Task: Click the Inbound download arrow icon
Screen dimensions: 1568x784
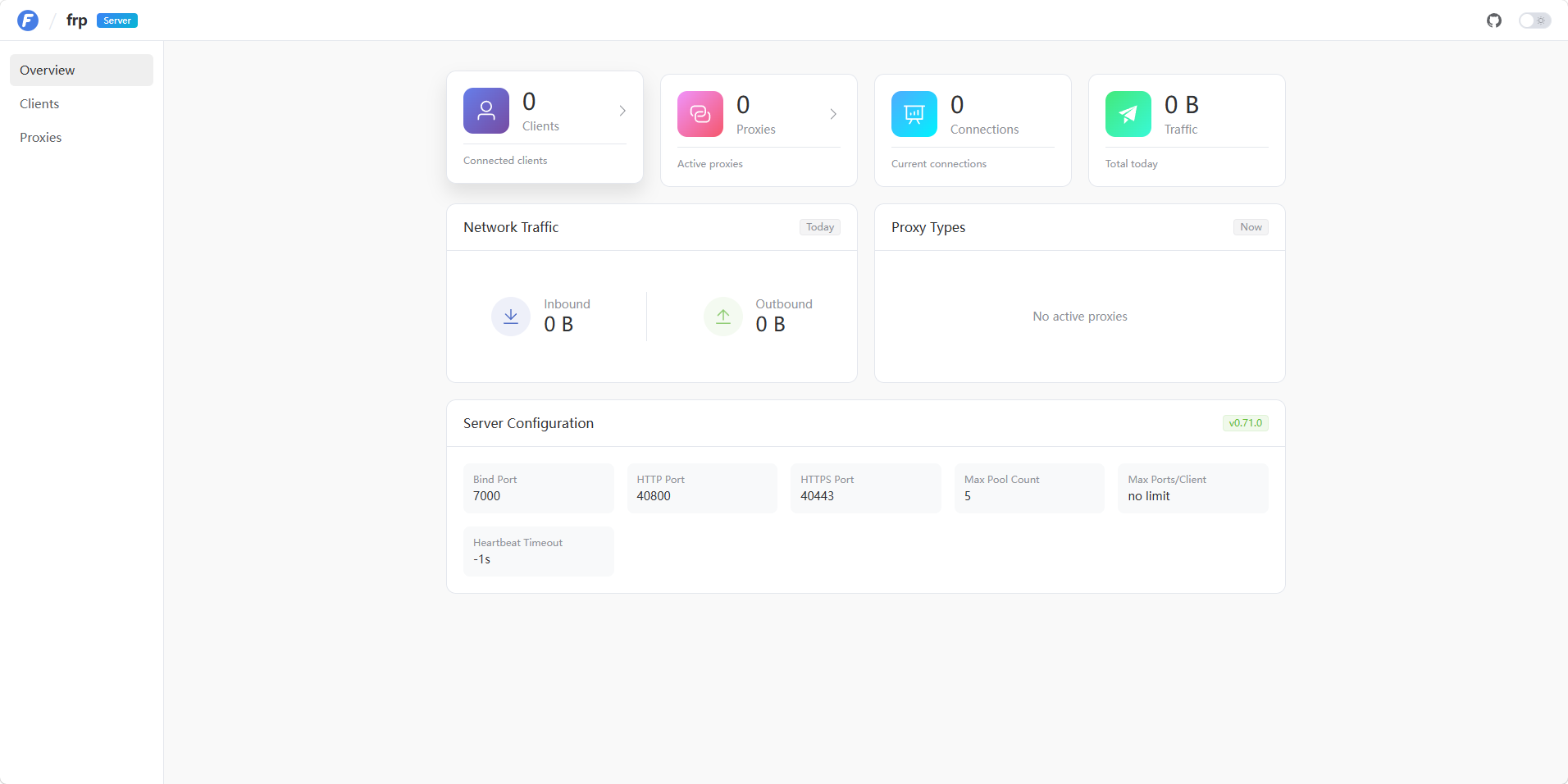Action: point(511,317)
